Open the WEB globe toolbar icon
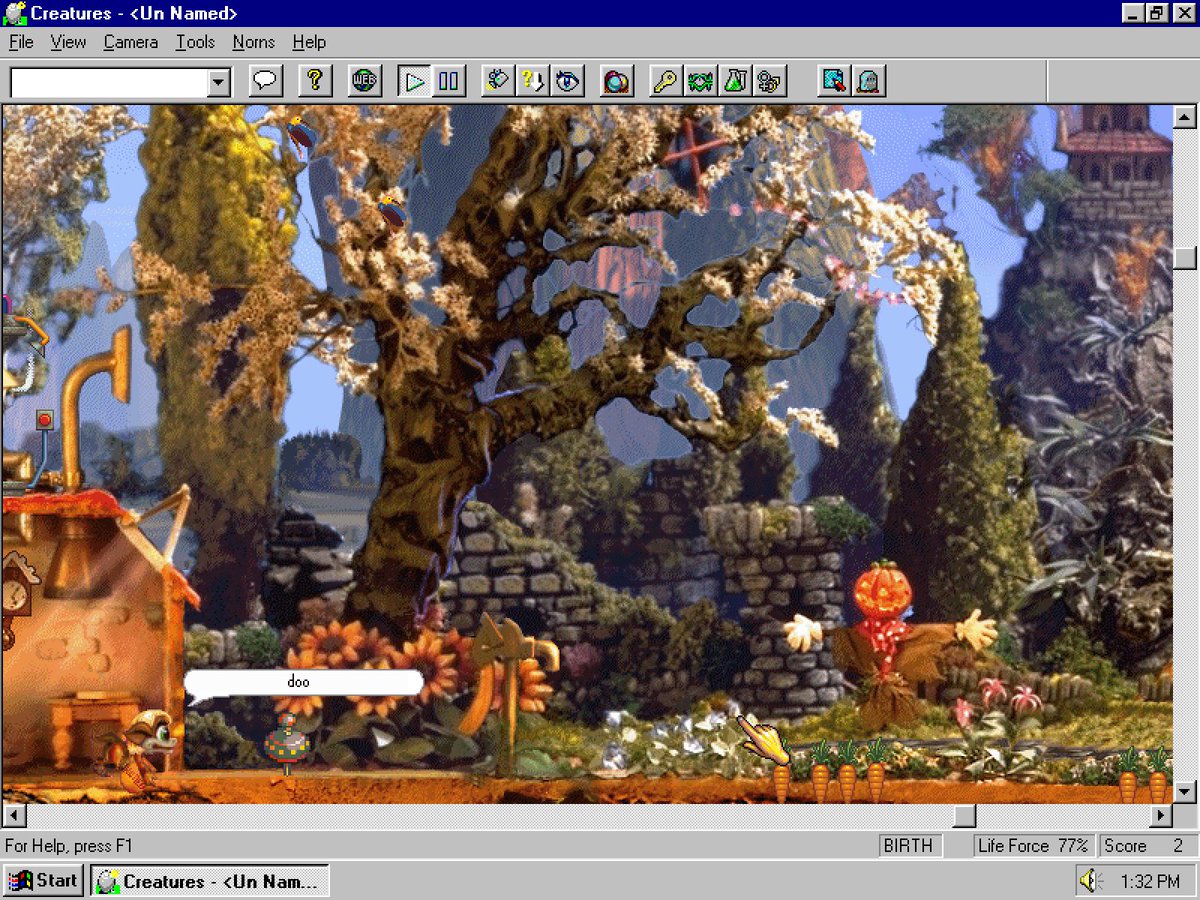 point(365,81)
